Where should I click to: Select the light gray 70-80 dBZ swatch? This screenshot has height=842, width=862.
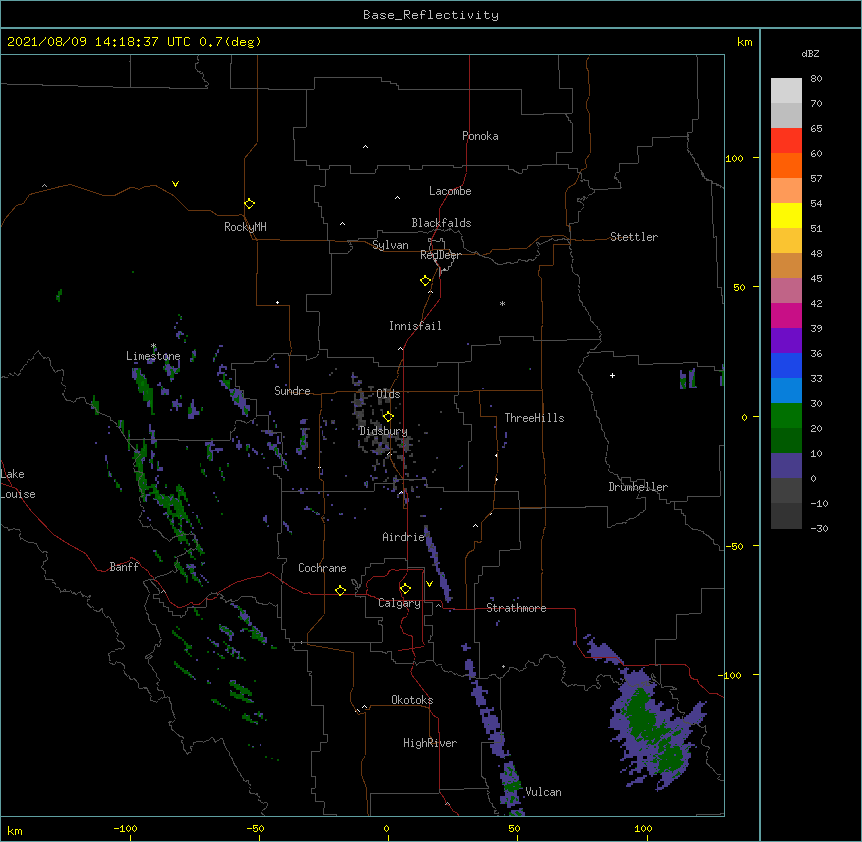coord(786,91)
